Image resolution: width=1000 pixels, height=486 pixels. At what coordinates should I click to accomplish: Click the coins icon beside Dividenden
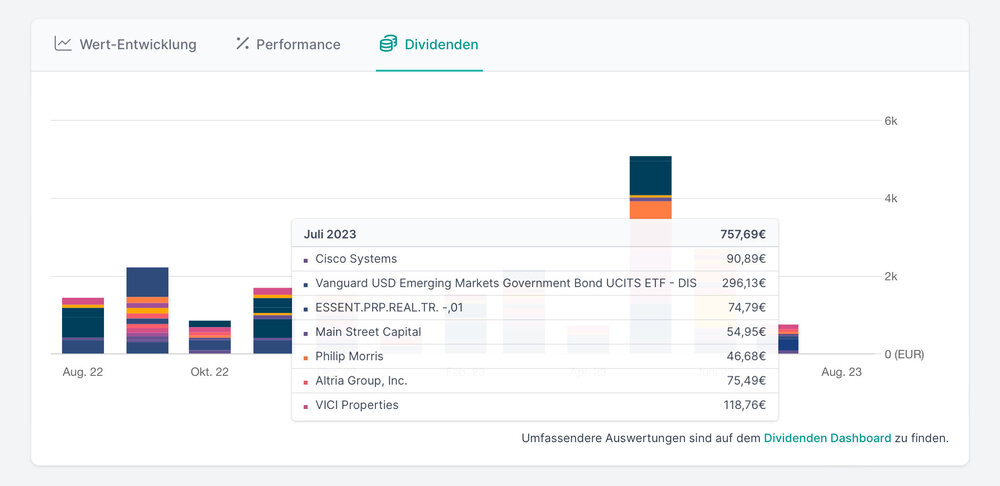(x=388, y=44)
